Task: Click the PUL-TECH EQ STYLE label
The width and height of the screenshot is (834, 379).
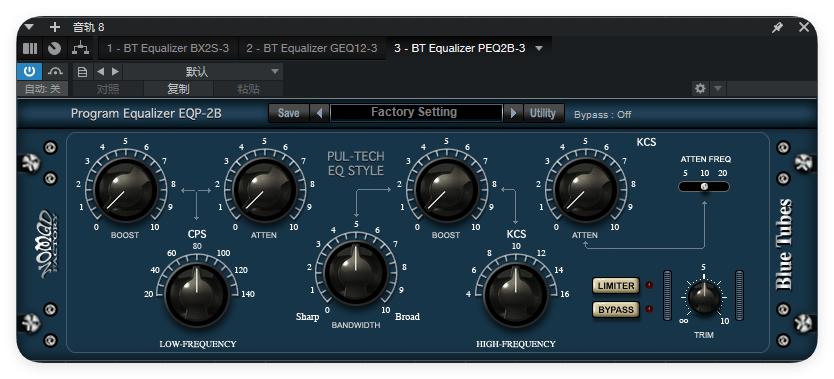Action: pos(356,164)
